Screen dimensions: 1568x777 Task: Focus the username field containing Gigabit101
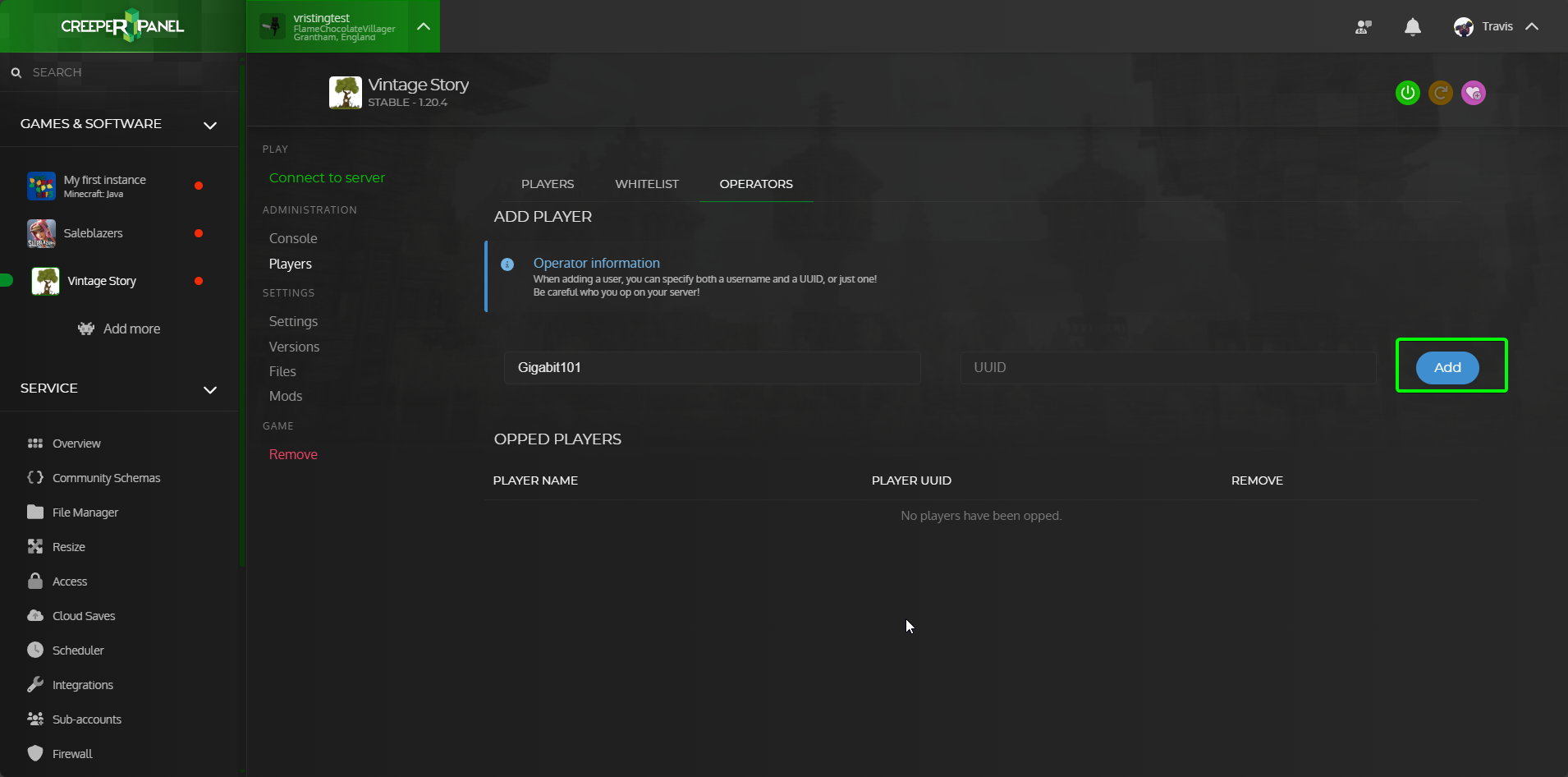(x=713, y=367)
